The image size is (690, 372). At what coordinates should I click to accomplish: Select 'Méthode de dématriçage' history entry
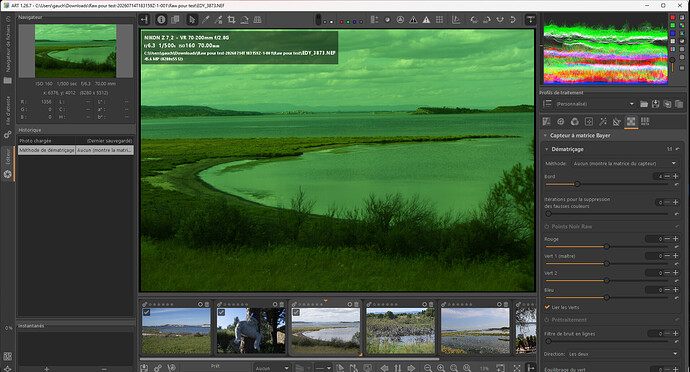(x=76, y=150)
